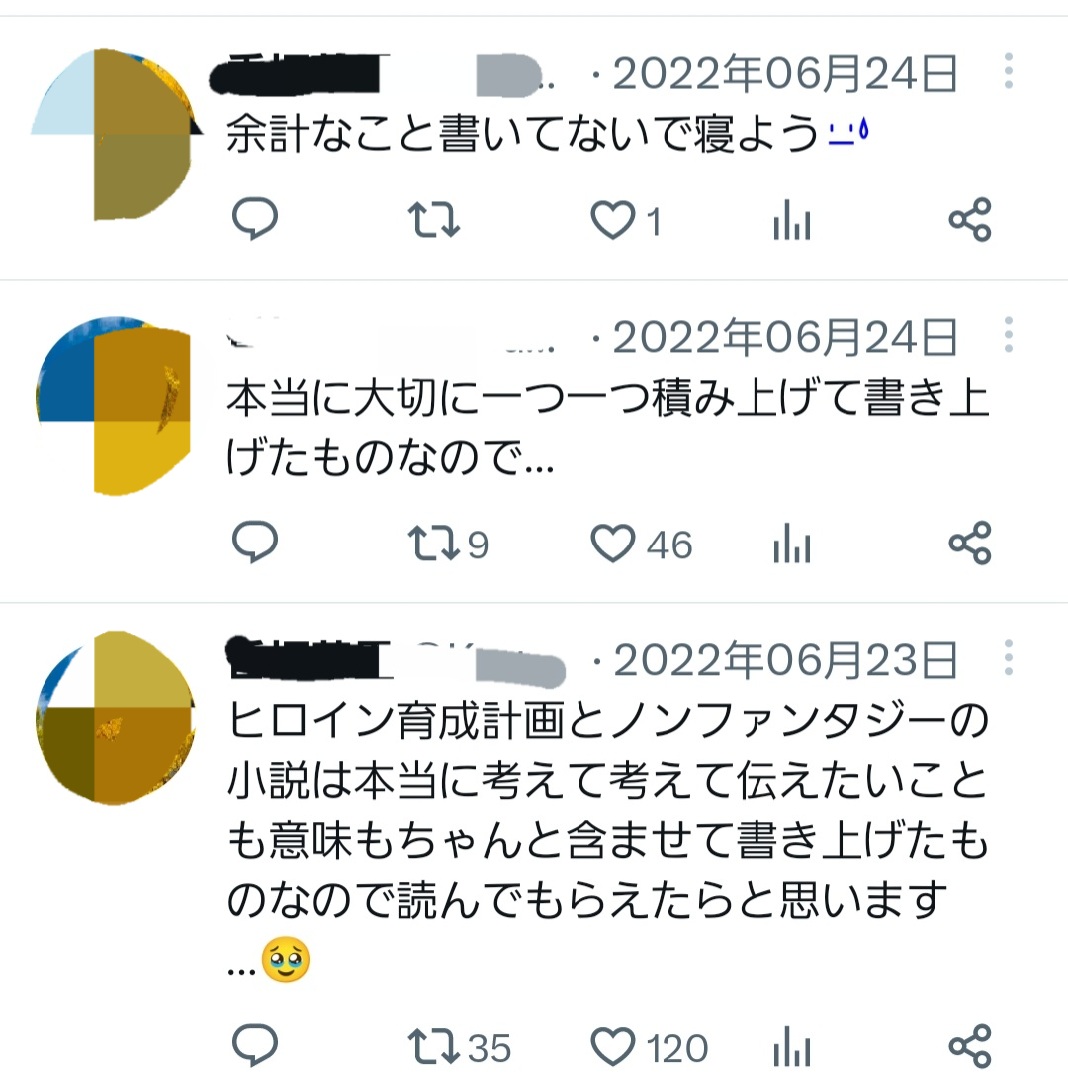View analytics for the first tweet
The height and width of the screenshot is (1090, 1068).
tap(792, 220)
